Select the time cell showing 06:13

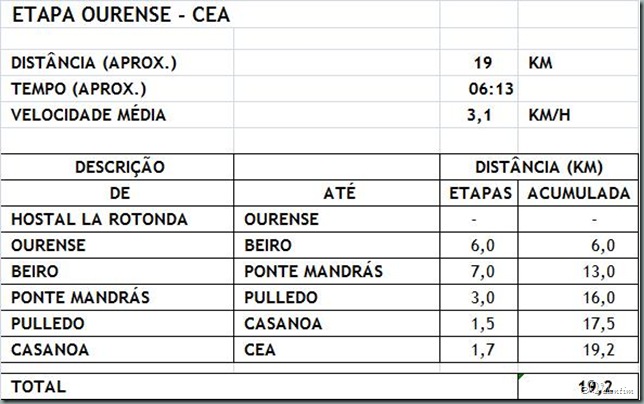click(x=478, y=89)
